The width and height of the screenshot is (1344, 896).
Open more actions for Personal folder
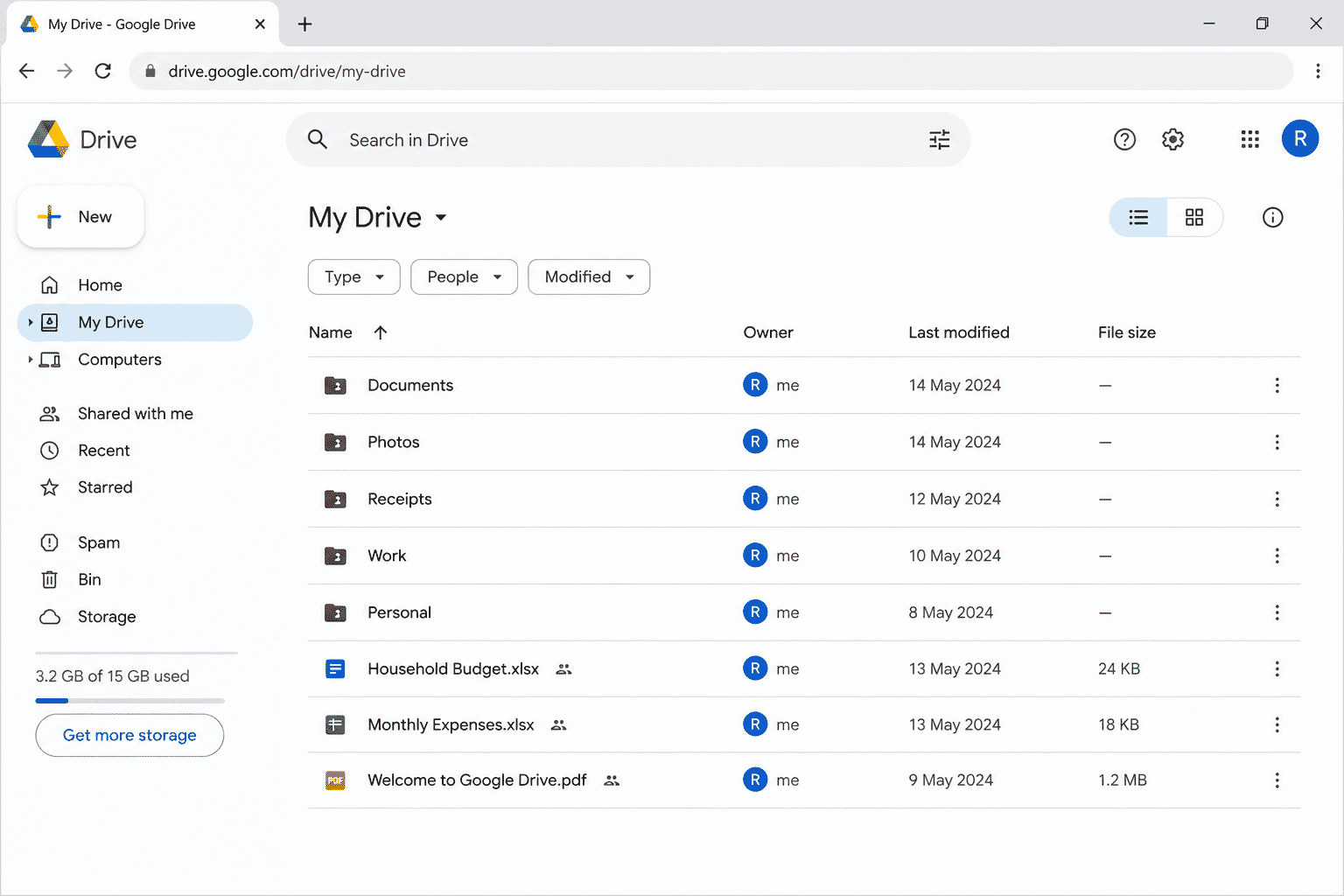pos(1277,612)
